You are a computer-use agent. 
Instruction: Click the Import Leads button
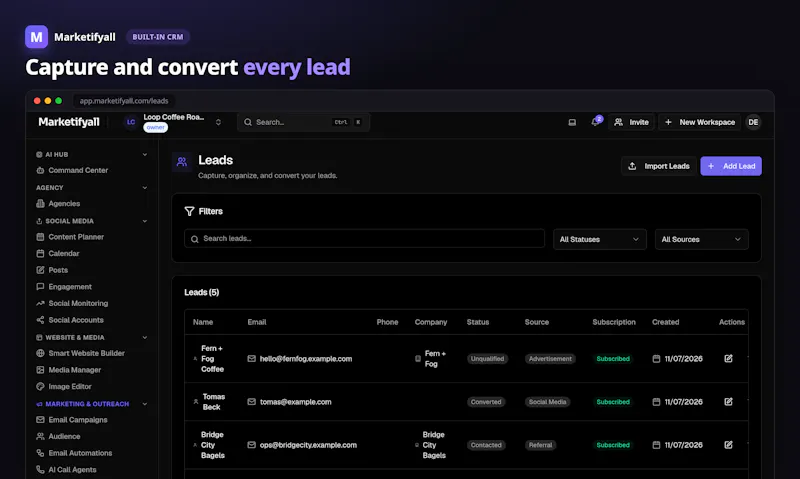659,166
